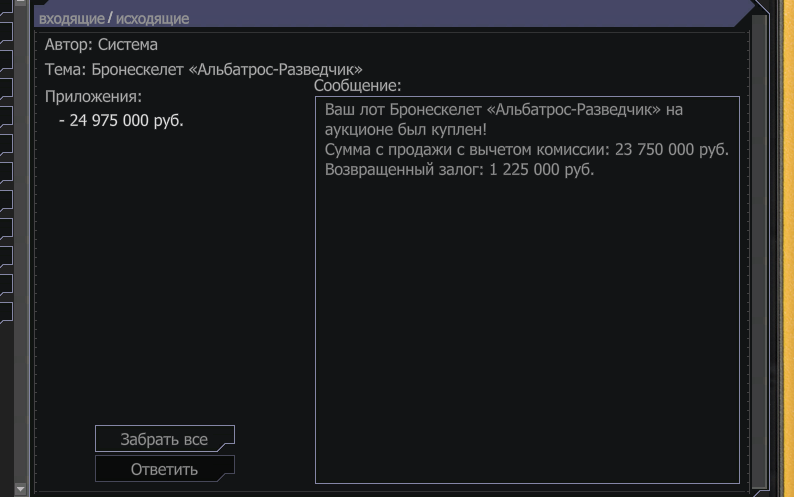
Task: Click inside the empty Сообщение text box area
Action: 527,329
